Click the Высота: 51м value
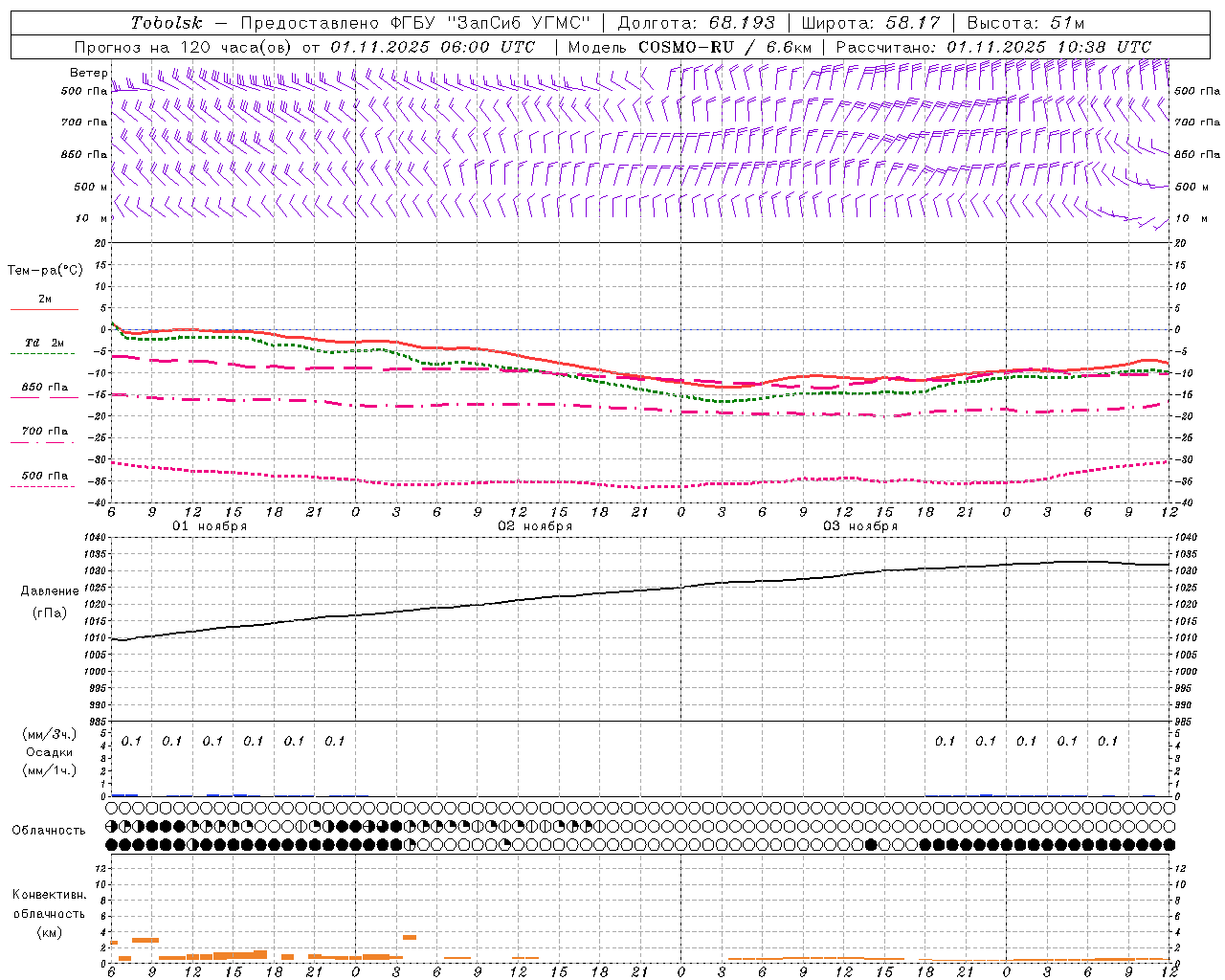The height and width of the screenshot is (980, 1225). tap(1026, 23)
